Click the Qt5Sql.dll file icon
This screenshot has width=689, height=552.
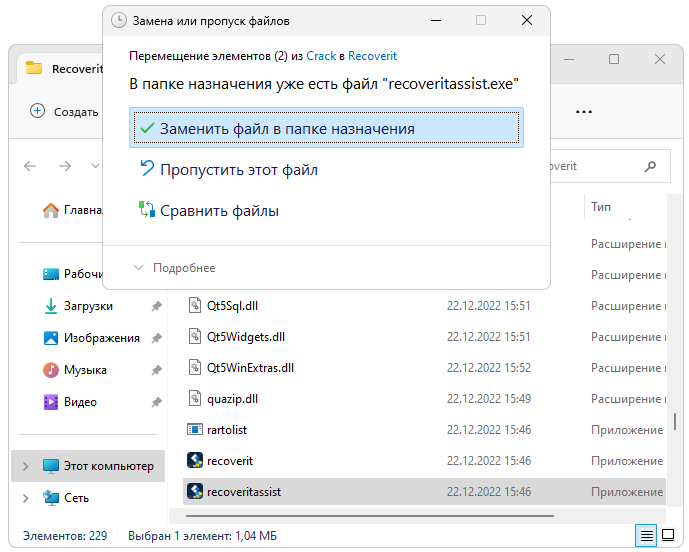[195, 305]
